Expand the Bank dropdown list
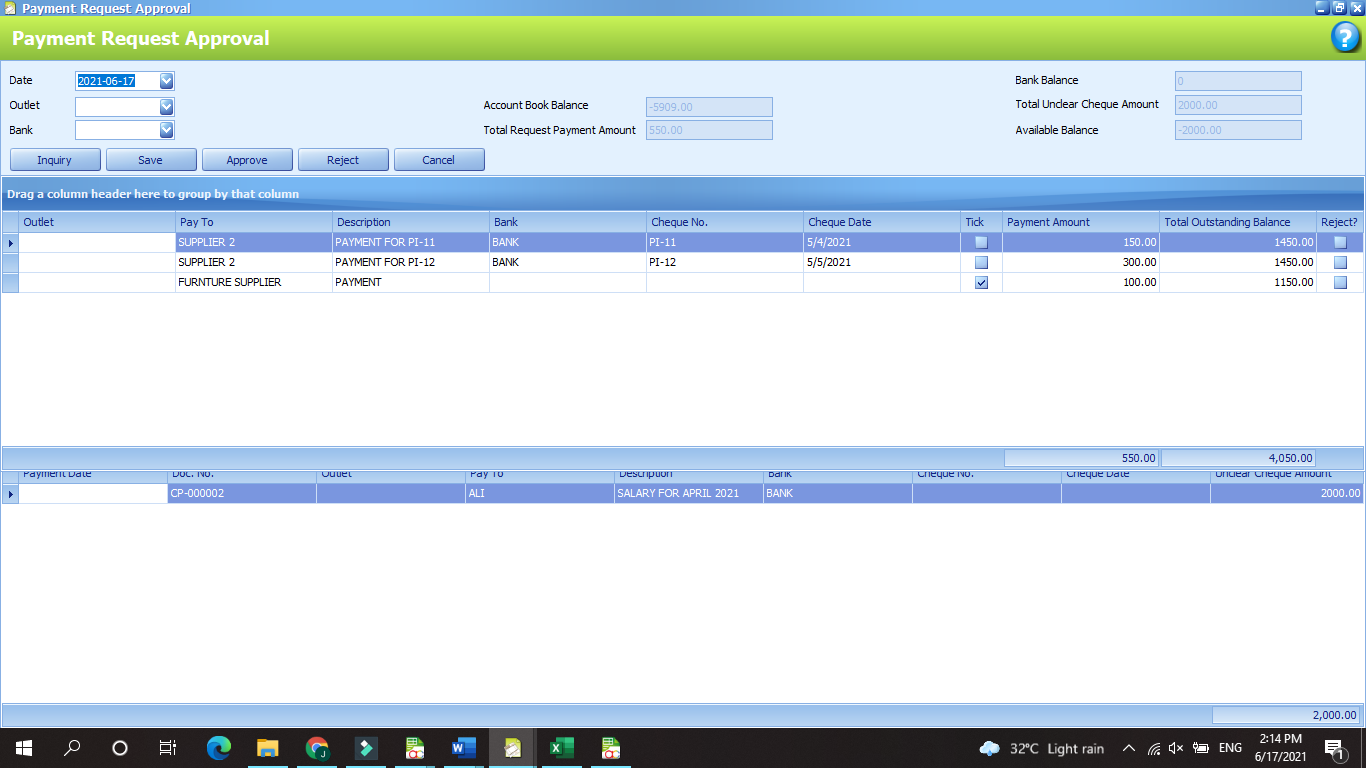This screenshot has width=1366, height=768. point(166,130)
